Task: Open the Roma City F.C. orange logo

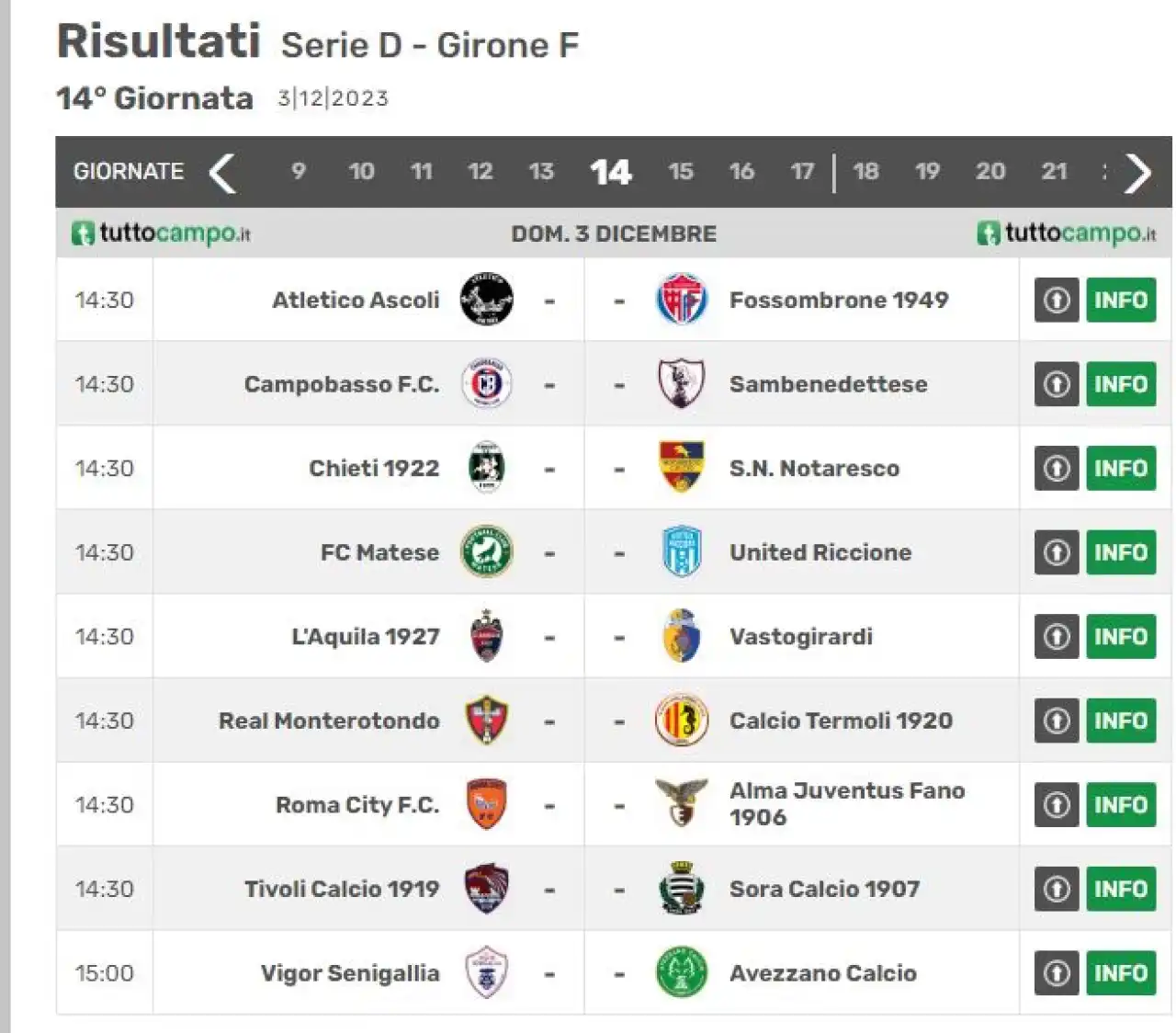Action: tap(486, 804)
